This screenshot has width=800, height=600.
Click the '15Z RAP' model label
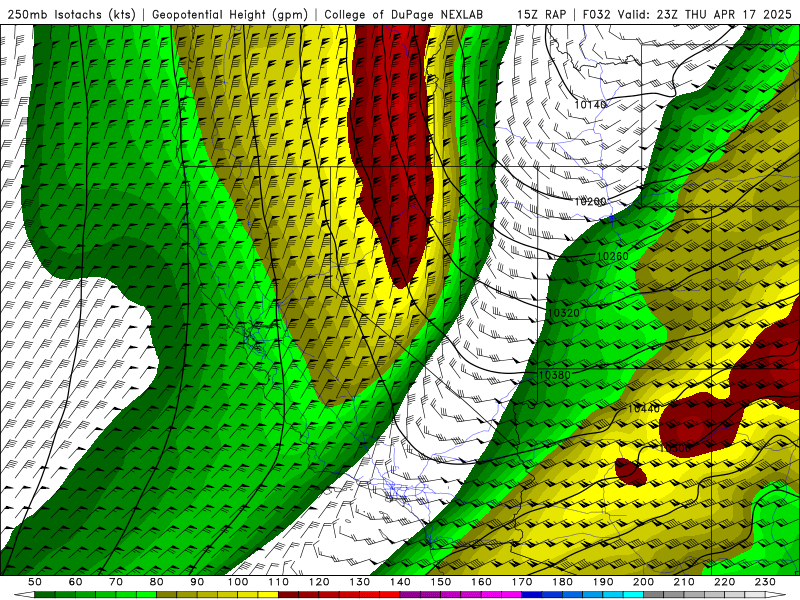542,14
